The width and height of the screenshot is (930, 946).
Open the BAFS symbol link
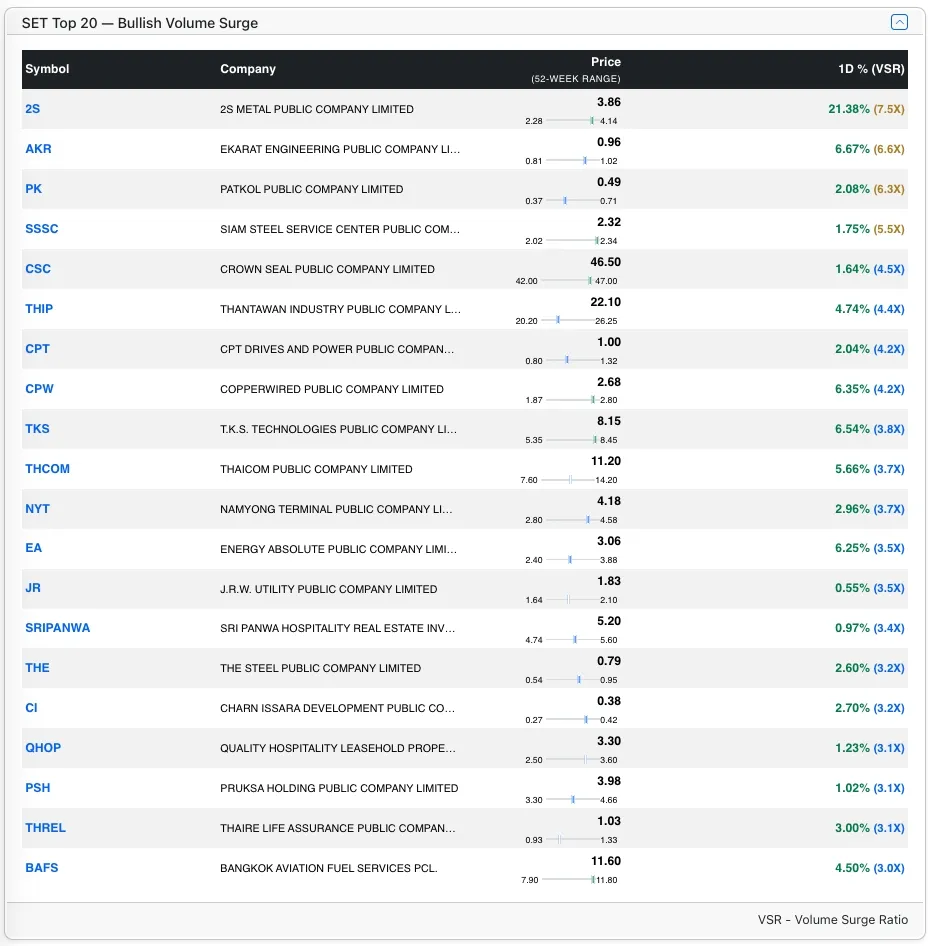click(42, 868)
